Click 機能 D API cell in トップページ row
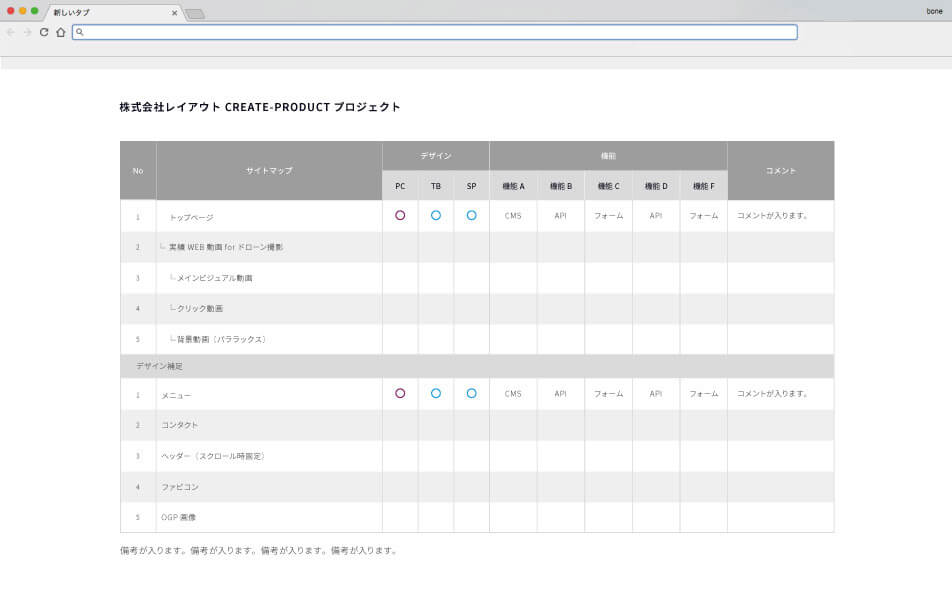952x596 pixels. [x=656, y=215]
